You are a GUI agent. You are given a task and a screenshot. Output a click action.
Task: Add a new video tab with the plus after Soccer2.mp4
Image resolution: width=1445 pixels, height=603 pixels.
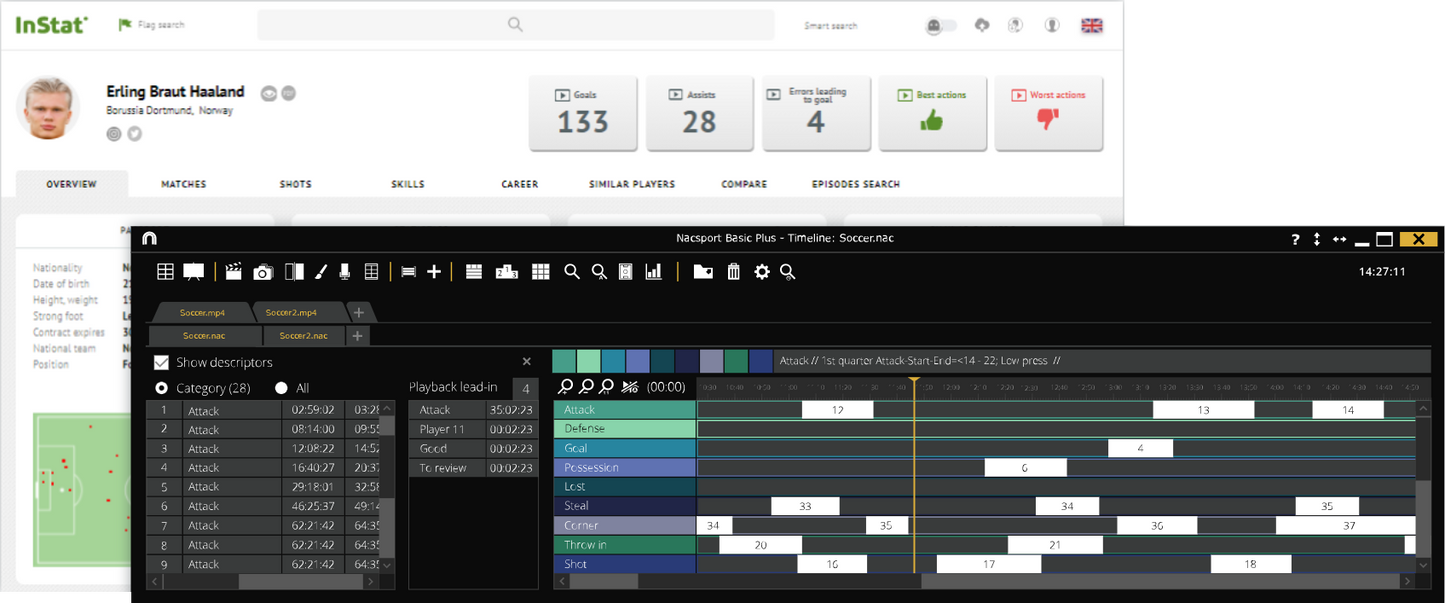pyautogui.click(x=359, y=312)
